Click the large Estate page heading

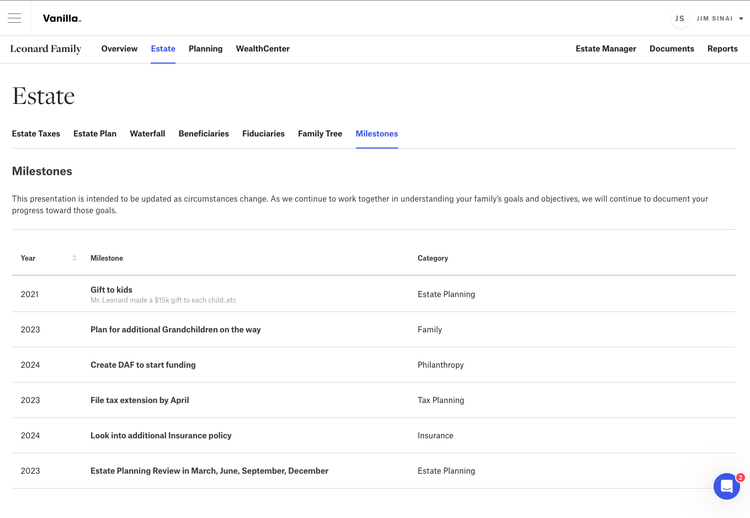44,96
